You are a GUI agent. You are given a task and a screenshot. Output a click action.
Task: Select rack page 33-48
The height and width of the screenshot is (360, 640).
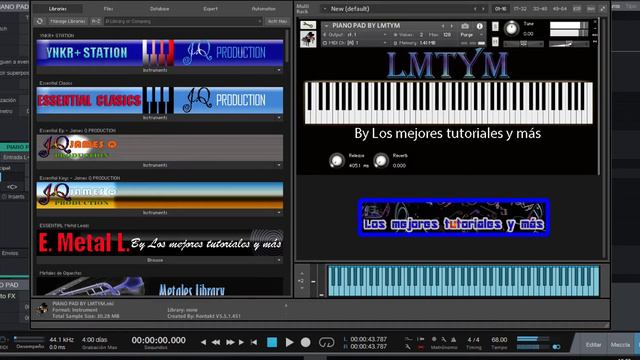[x=540, y=9]
